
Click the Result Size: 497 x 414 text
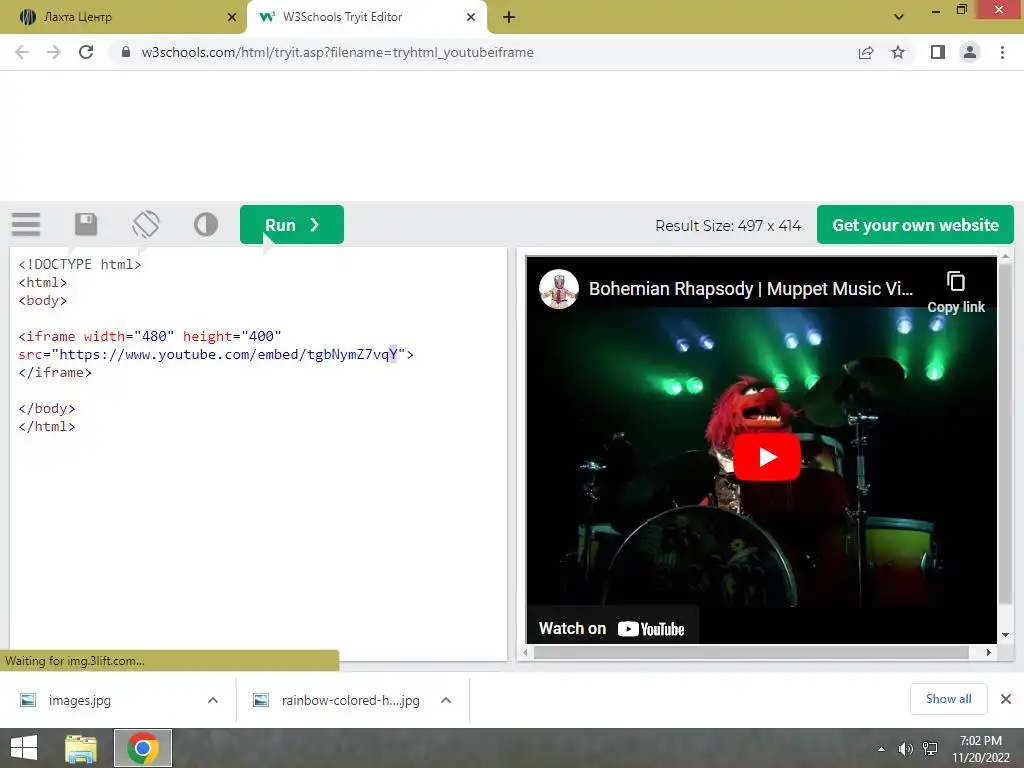[728, 225]
